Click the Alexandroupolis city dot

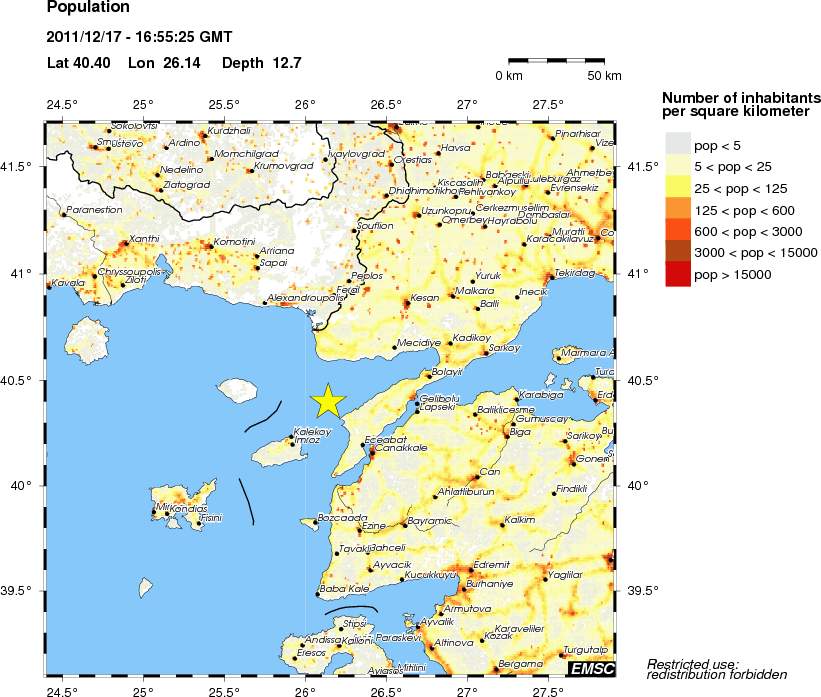point(265,303)
